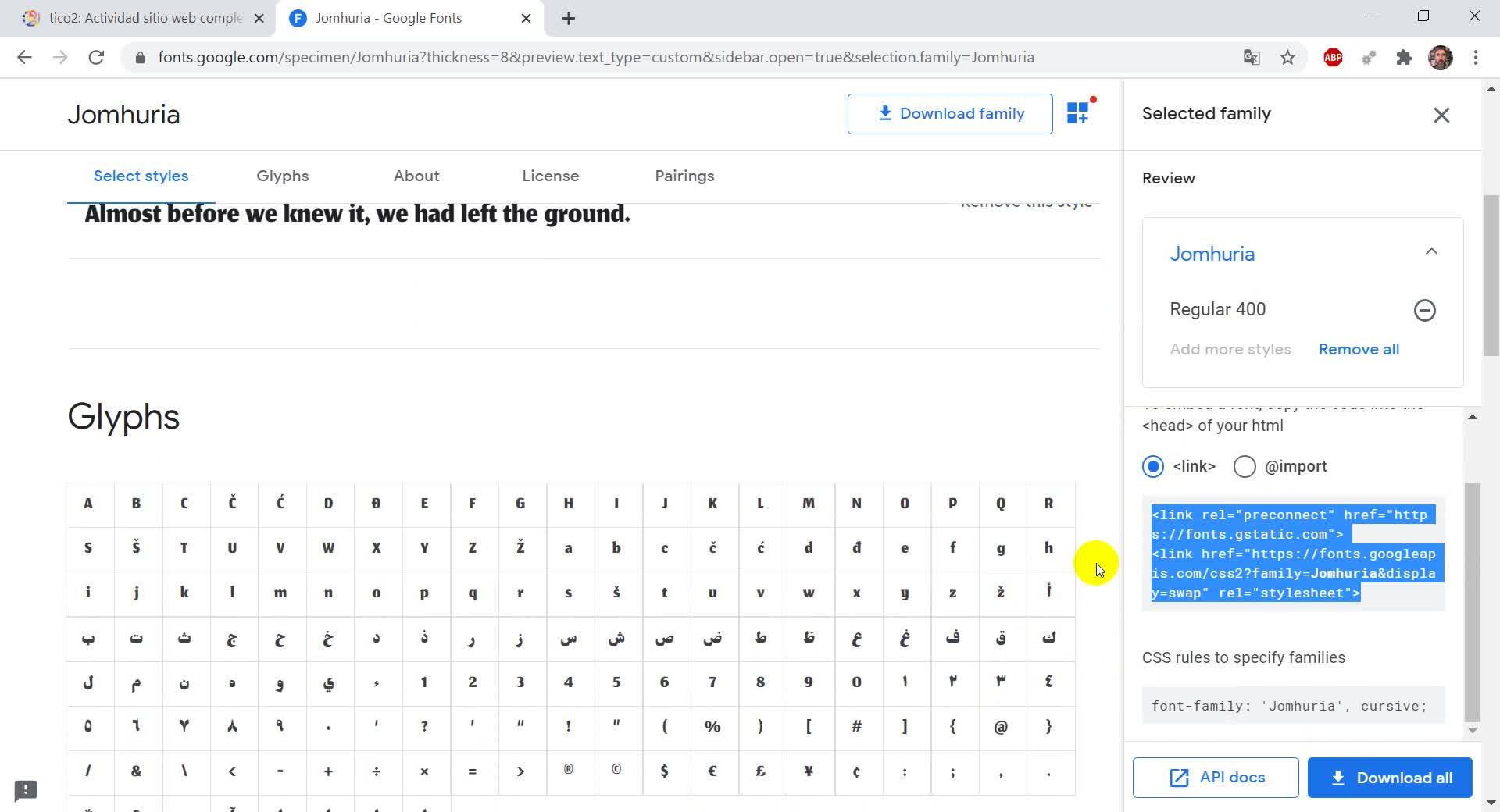Open the API docs link
Image resolution: width=1500 pixels, height=812 pixels.
tap(1216, 778)
